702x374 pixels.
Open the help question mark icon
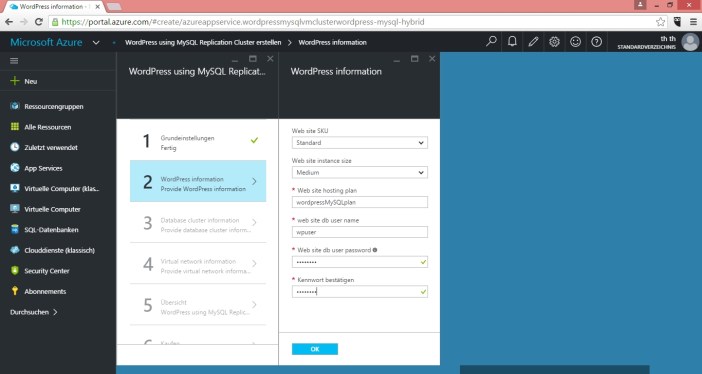click(596, 42)
